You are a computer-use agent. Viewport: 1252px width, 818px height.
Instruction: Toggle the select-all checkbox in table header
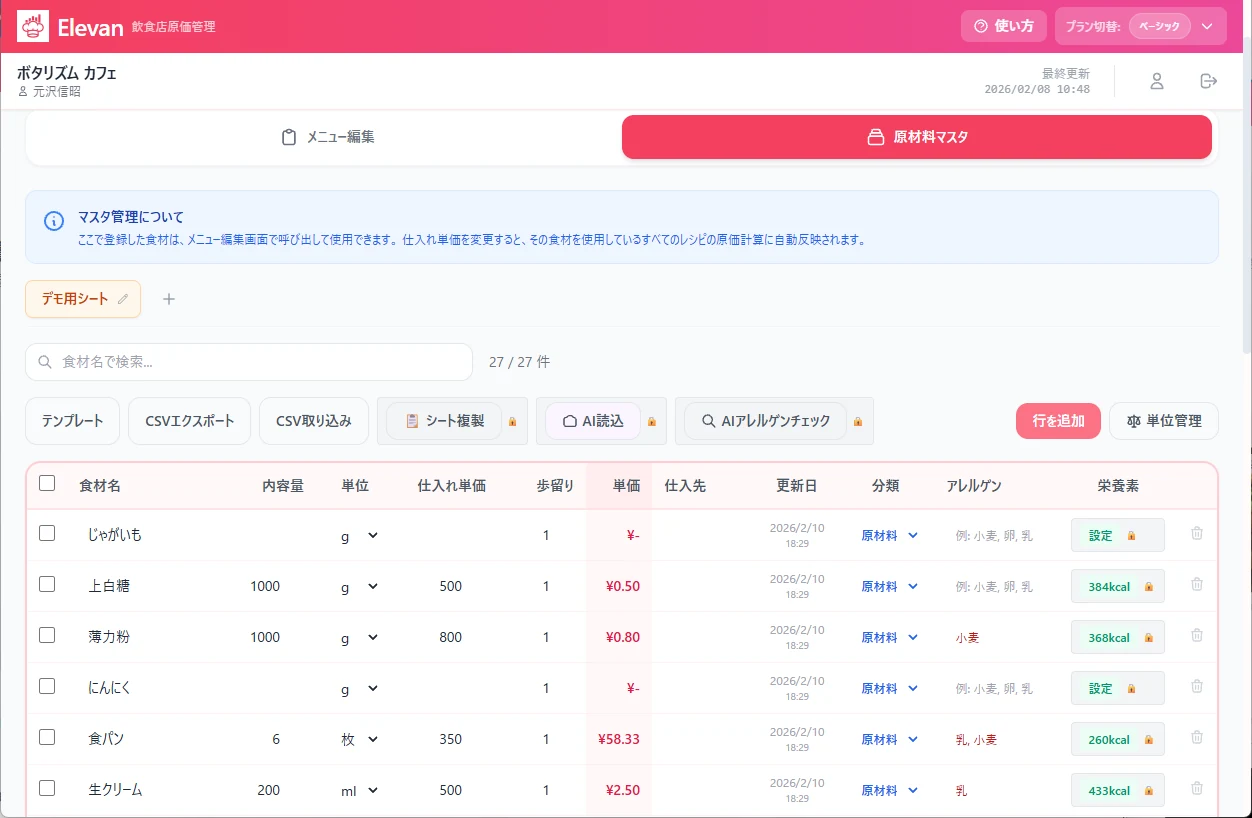tap(47, 483)
